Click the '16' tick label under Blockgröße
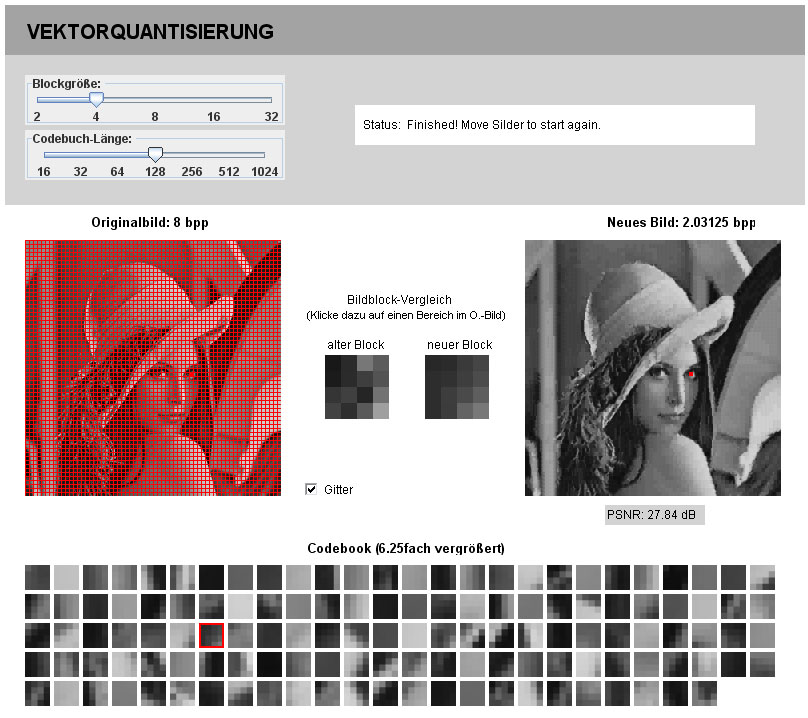808x718 pixels. (x=213, y=117)
